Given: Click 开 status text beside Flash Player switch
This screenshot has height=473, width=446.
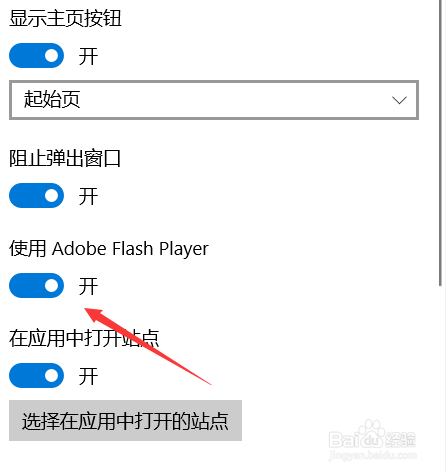Looking at the screenshot, I should pyautogui.click(x=88, y=286).
